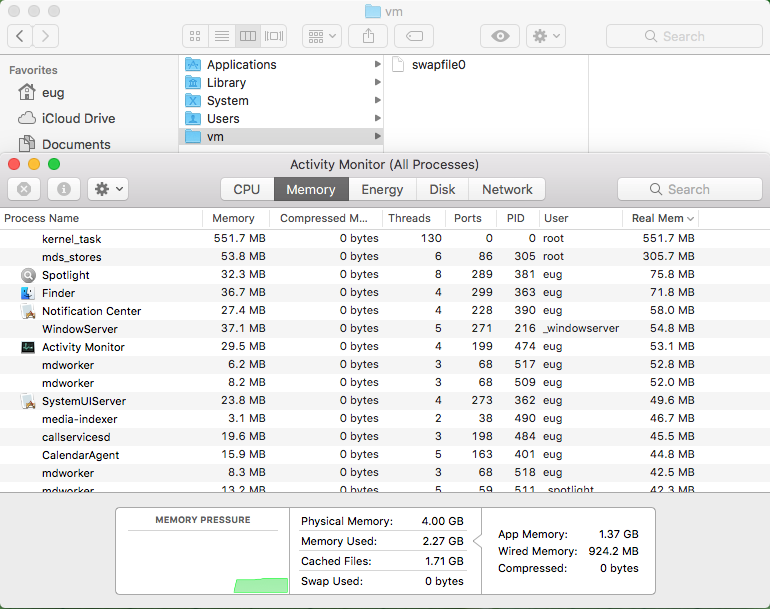Go back in the Finder window

tap(20, 36)
